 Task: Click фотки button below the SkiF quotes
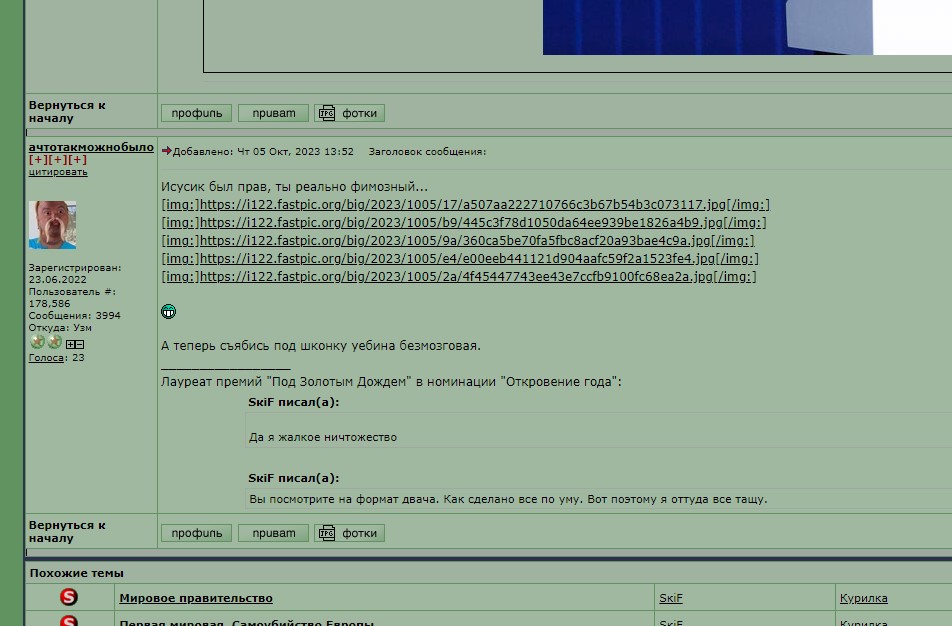coord(350,533)
